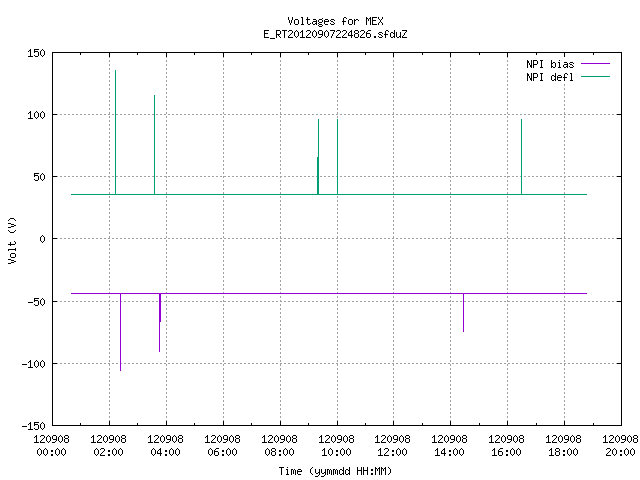Click the y-axis tick label -50
Screen dimensions: 640x480
coord(36,301)
